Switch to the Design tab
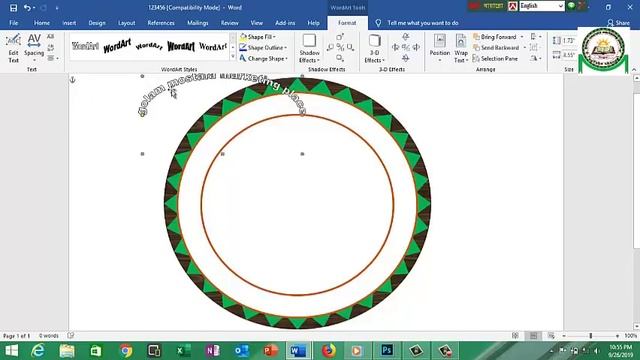 pyautogui.click(x=97, y=23)
